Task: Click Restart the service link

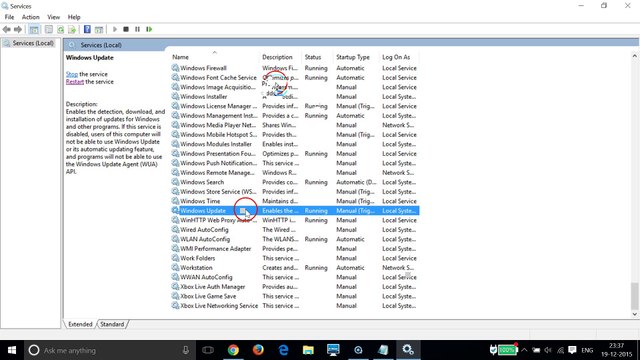Action: (x=75, y=82)
